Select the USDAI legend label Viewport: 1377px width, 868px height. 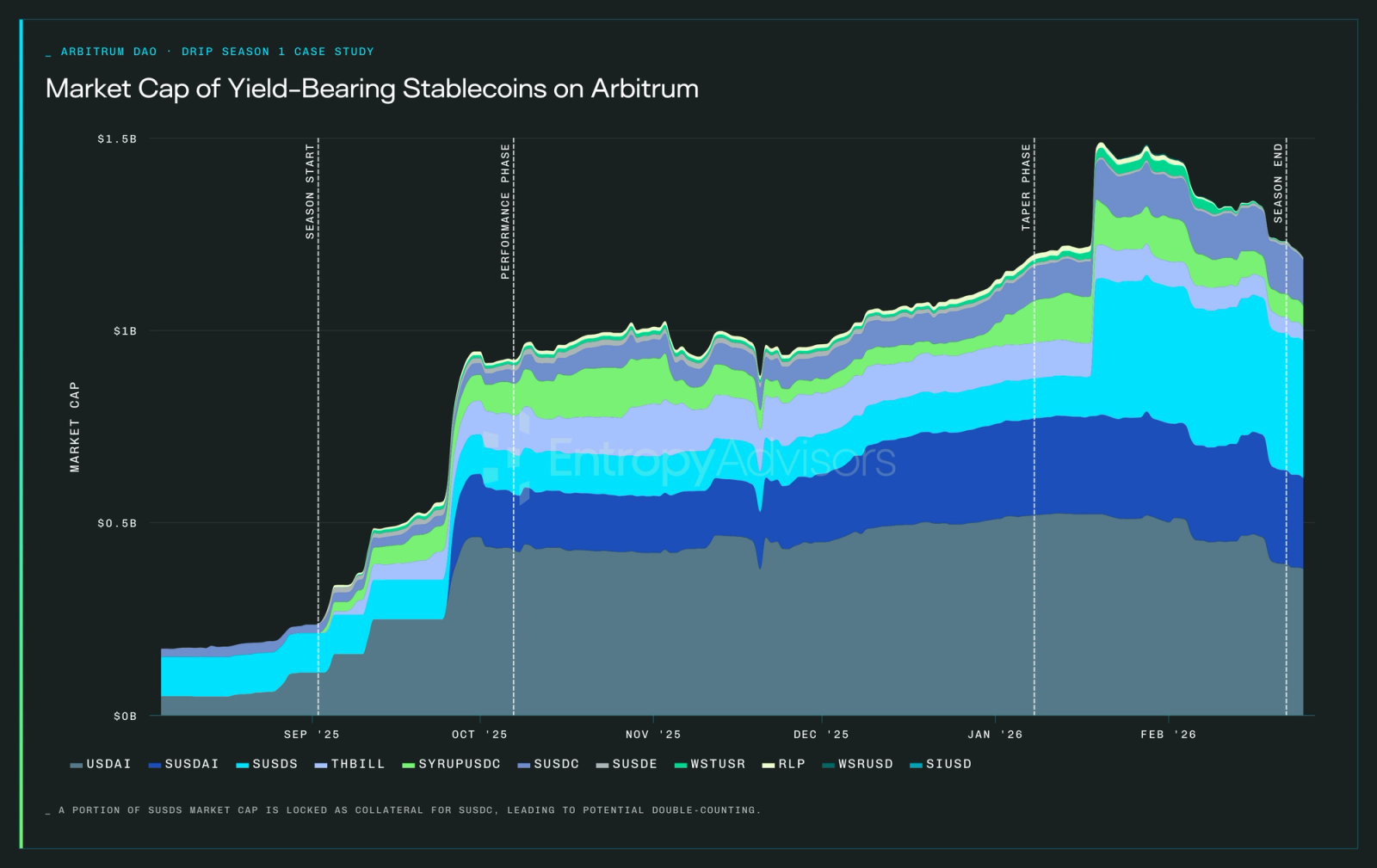(x=109, y=764)
